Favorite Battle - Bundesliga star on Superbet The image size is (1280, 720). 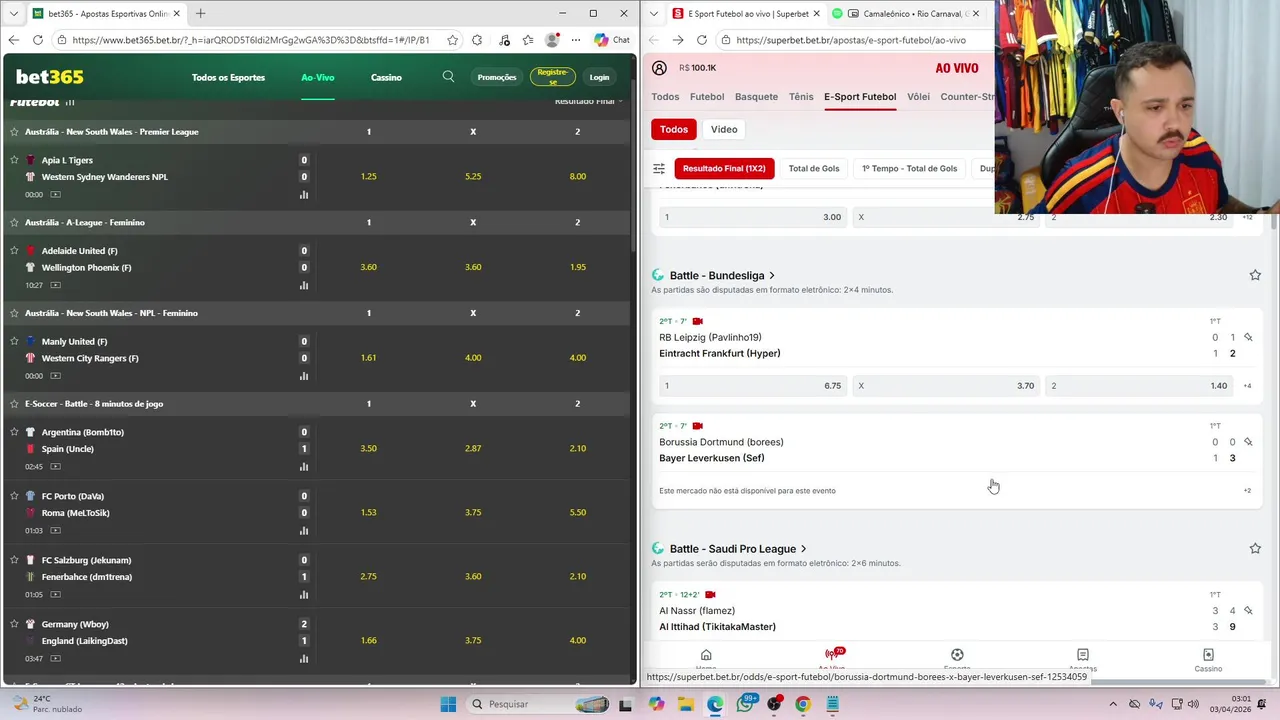coord(1255,275)
